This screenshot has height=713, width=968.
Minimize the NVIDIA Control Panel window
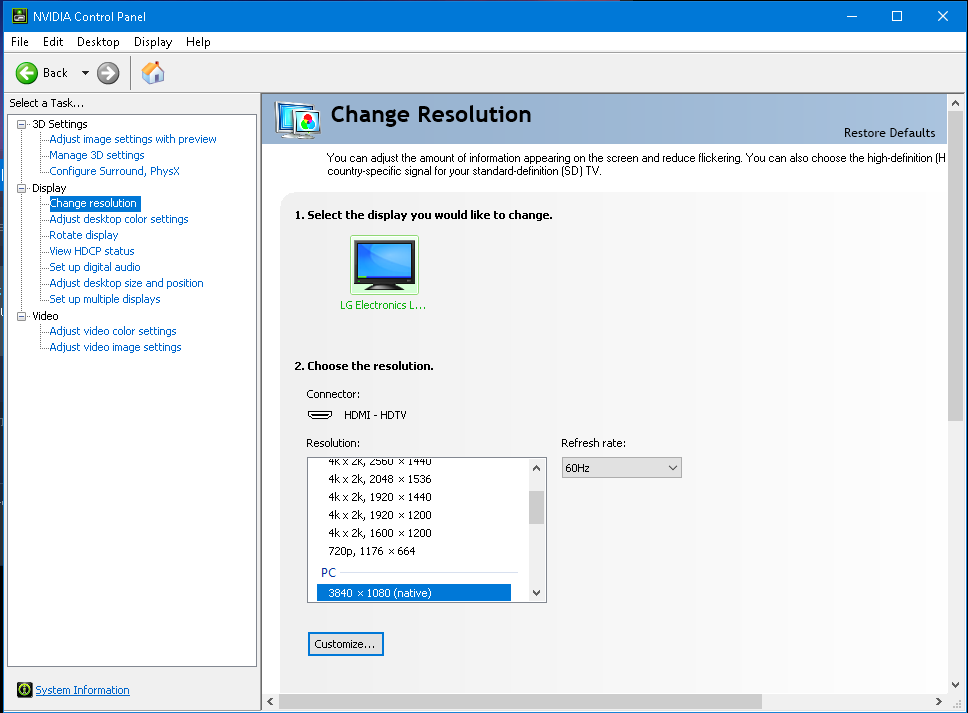[x=852, y=16]
